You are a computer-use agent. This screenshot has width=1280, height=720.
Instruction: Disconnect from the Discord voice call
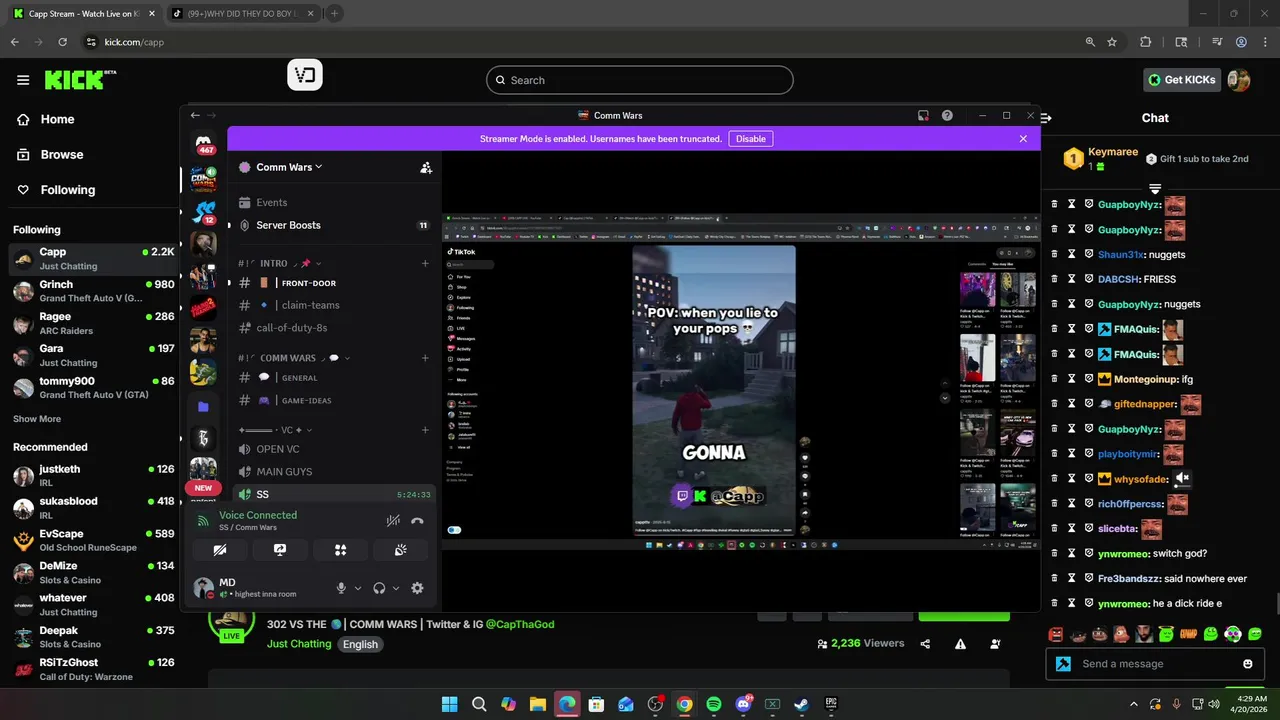[417, 521]
